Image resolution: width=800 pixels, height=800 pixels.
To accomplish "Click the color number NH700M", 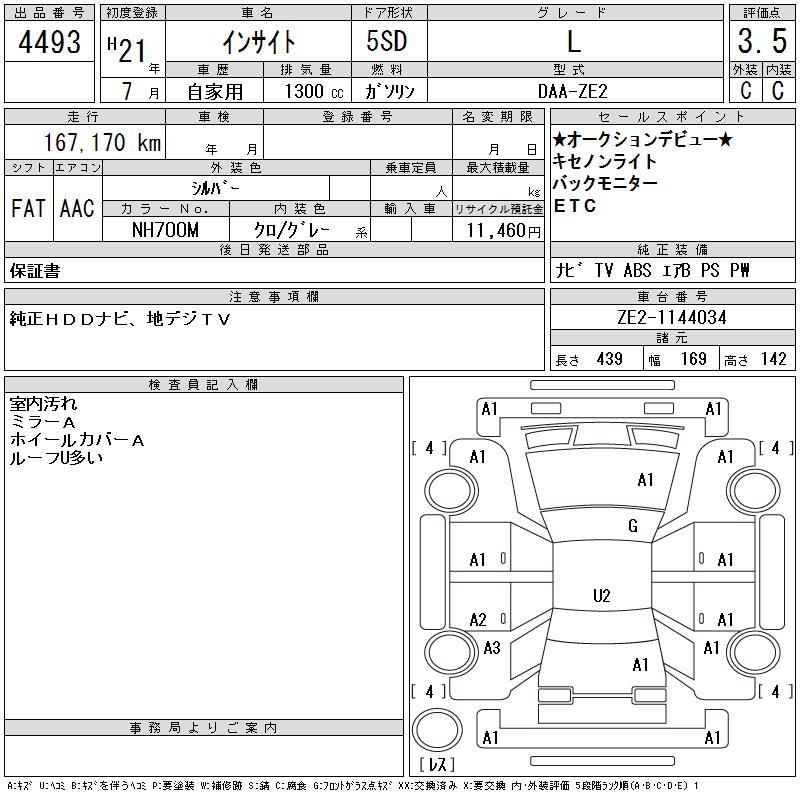I will (x=165, y=230).
